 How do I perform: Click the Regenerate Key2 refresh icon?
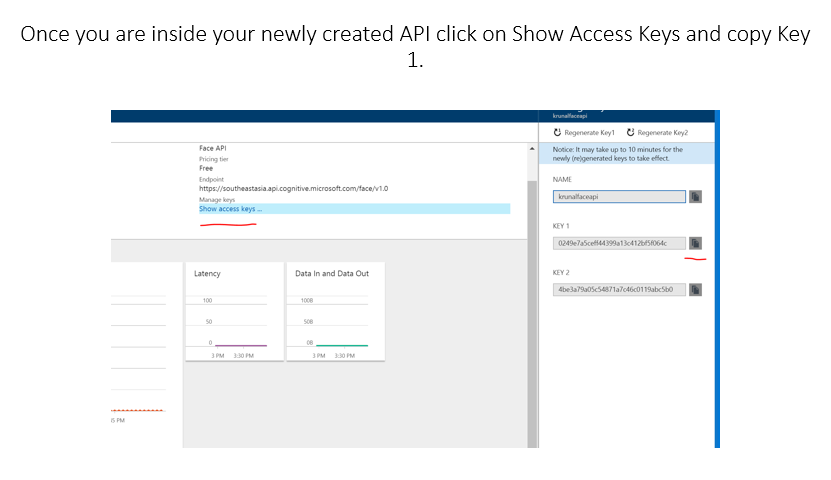630,133
